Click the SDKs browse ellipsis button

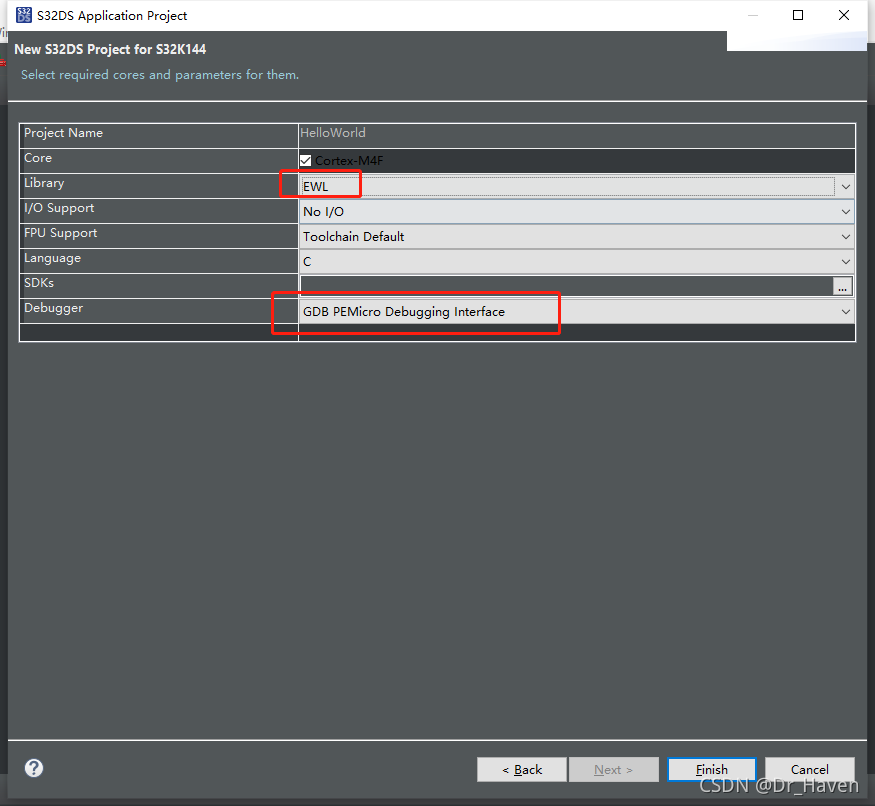(x=842, y=286)
